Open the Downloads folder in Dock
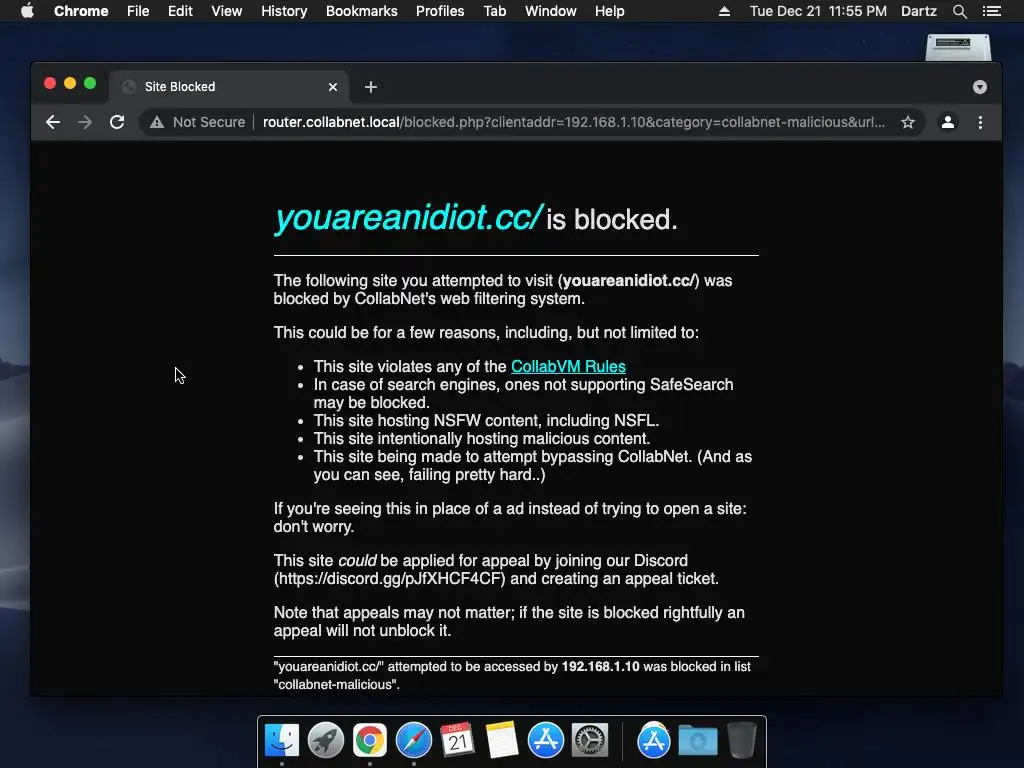Image resolution: width=1024 pixels, height=768 pixels. click(697, 742)
